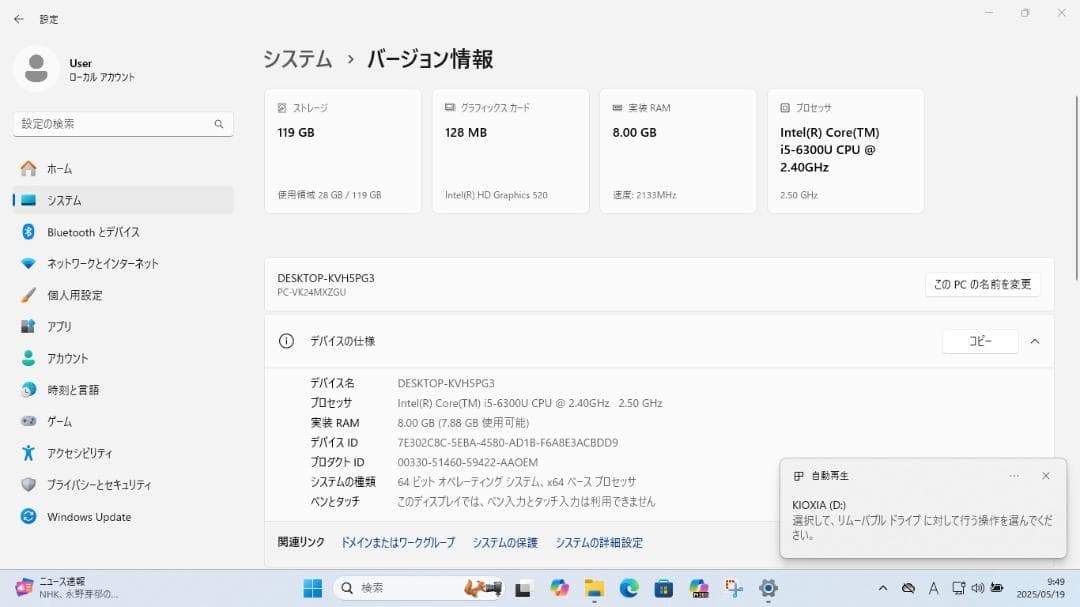The width and height of the screenshot is (1080, 607).
Task: Return to システム via the breadcrumb
Action: 296,59
